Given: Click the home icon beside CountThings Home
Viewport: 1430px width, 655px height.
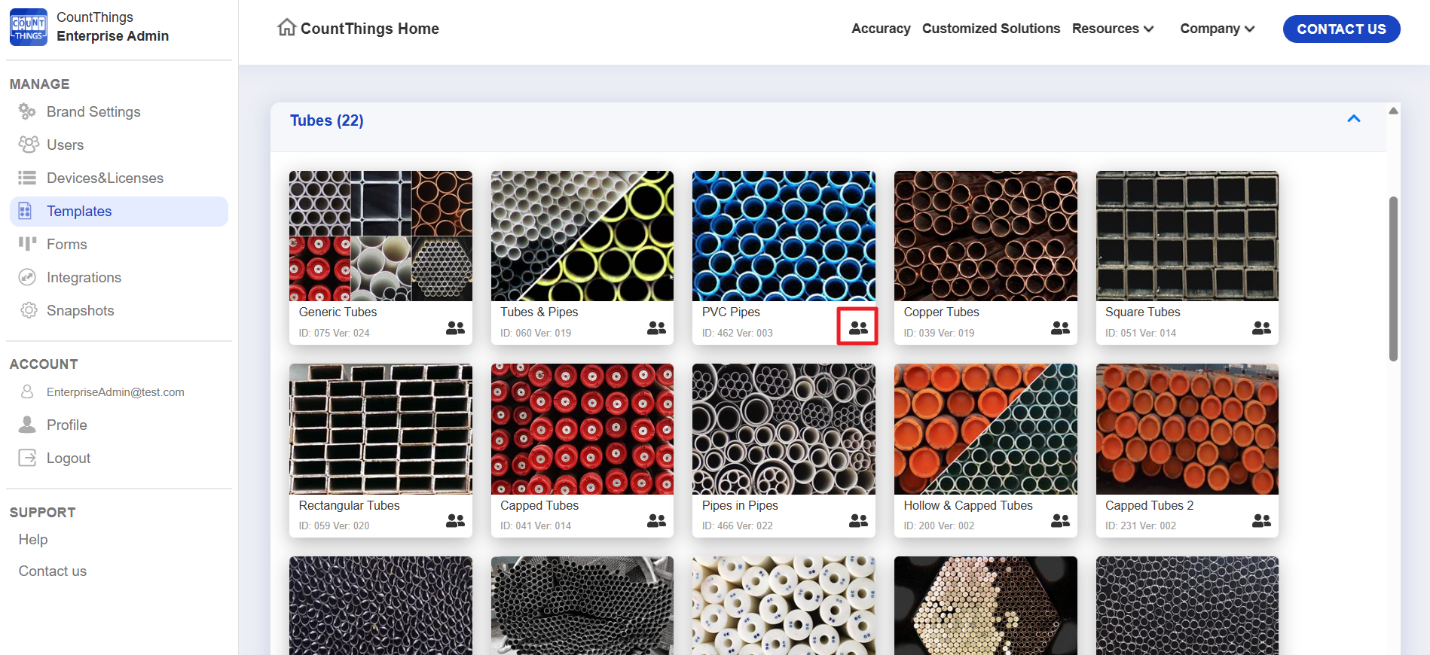Looking at the screenshot, I should tap(286, 28).
